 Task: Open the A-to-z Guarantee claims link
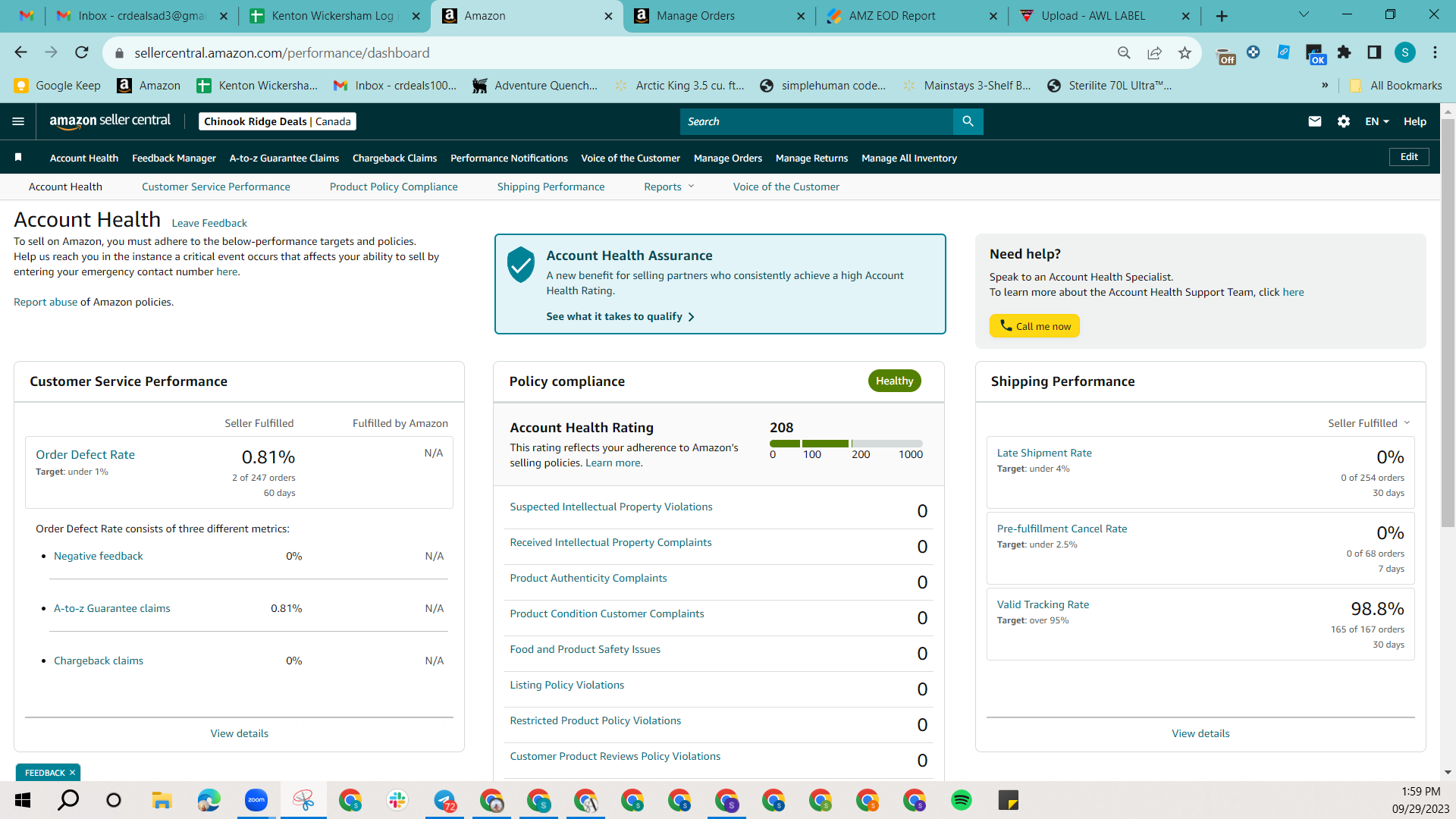pos(111,608)
